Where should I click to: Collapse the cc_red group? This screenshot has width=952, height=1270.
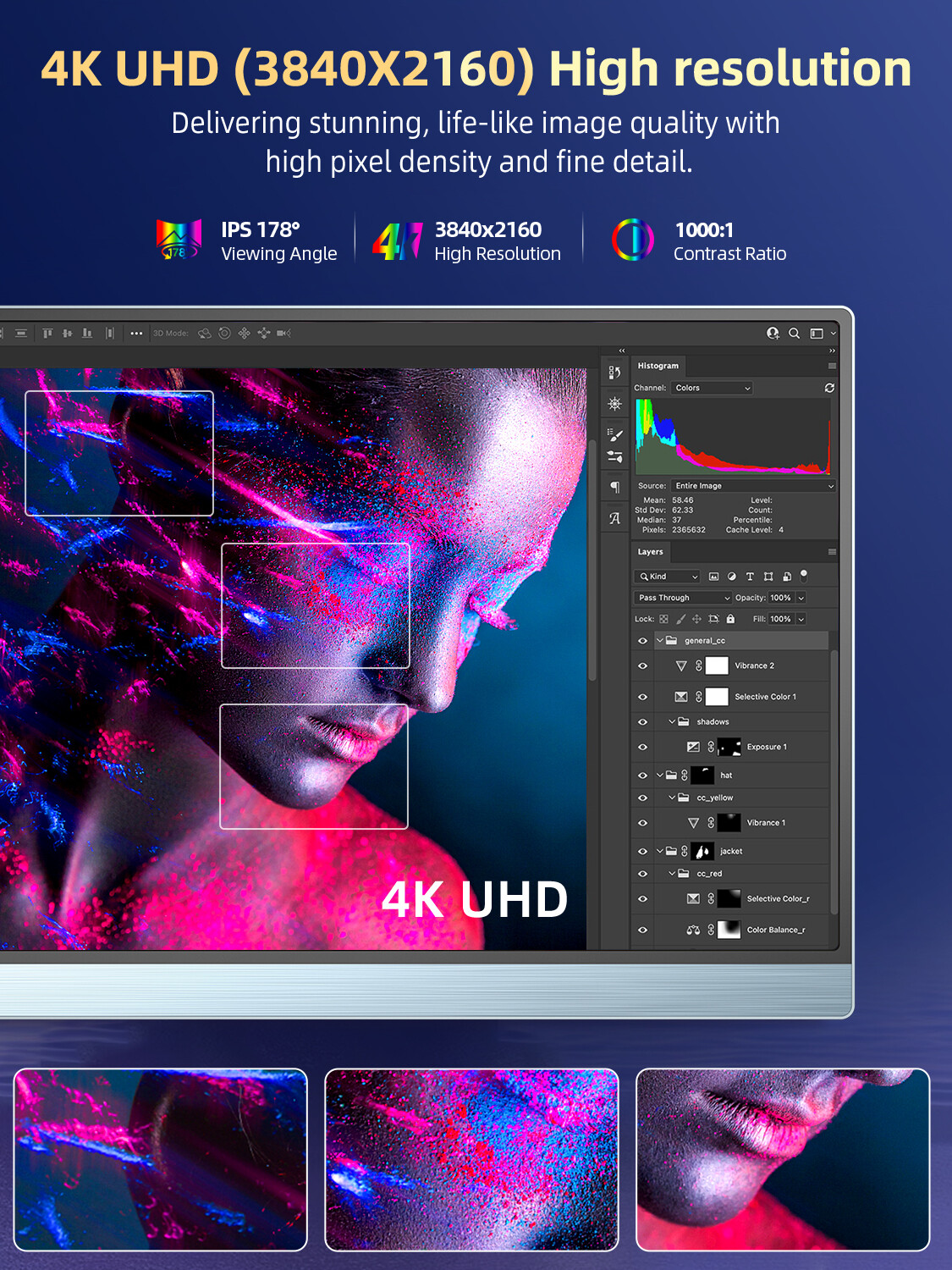pyautogui.click(x=672, y=874)
